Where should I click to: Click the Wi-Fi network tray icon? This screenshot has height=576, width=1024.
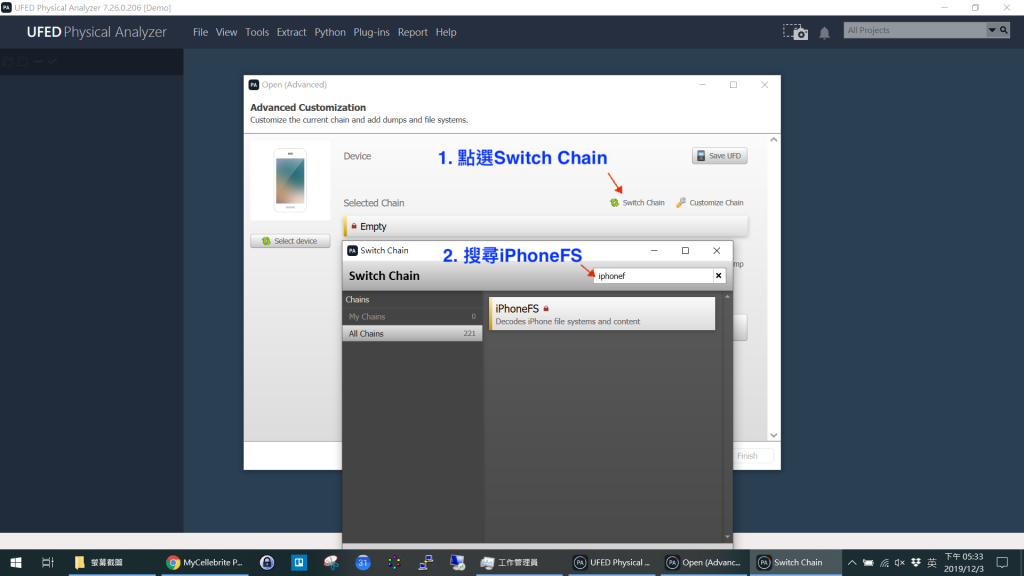coord(884,562)
